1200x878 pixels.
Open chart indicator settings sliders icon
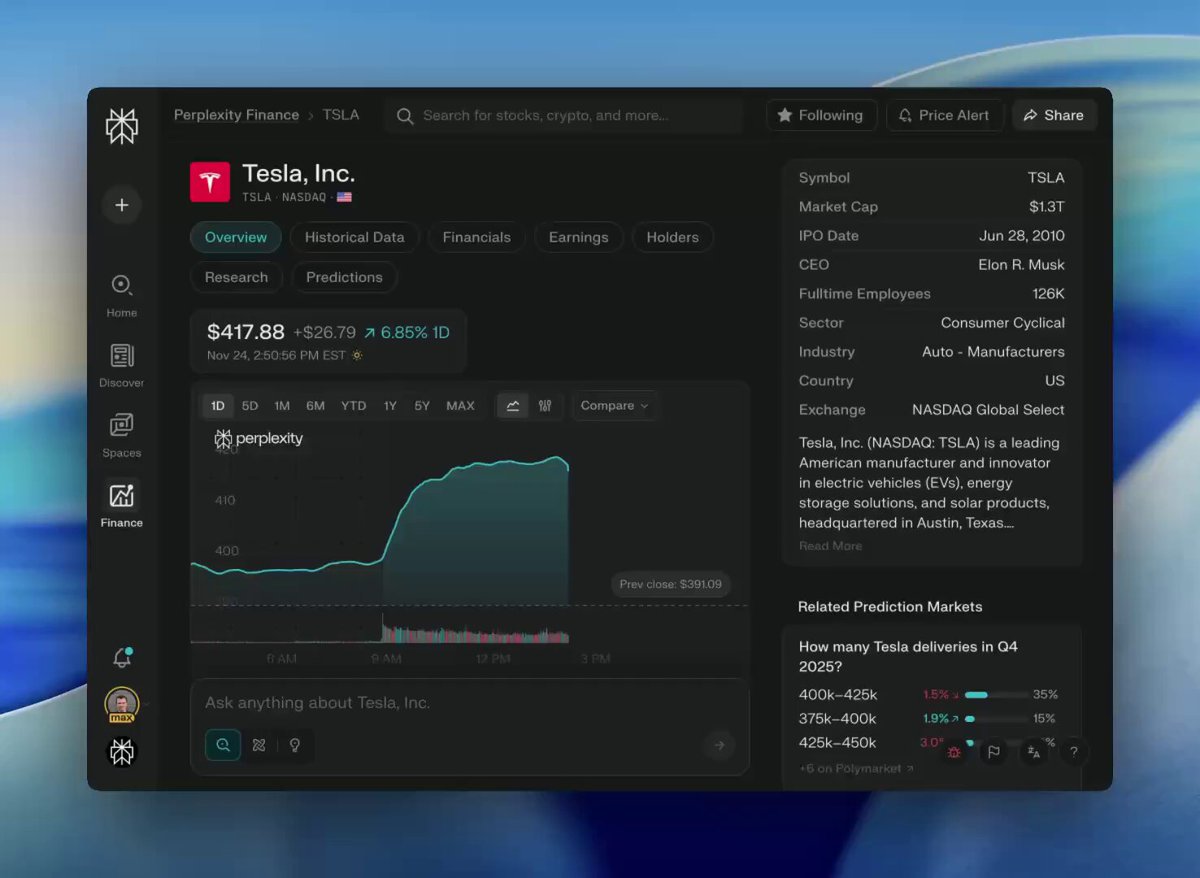pyautogui.click(x=545, y=405)
